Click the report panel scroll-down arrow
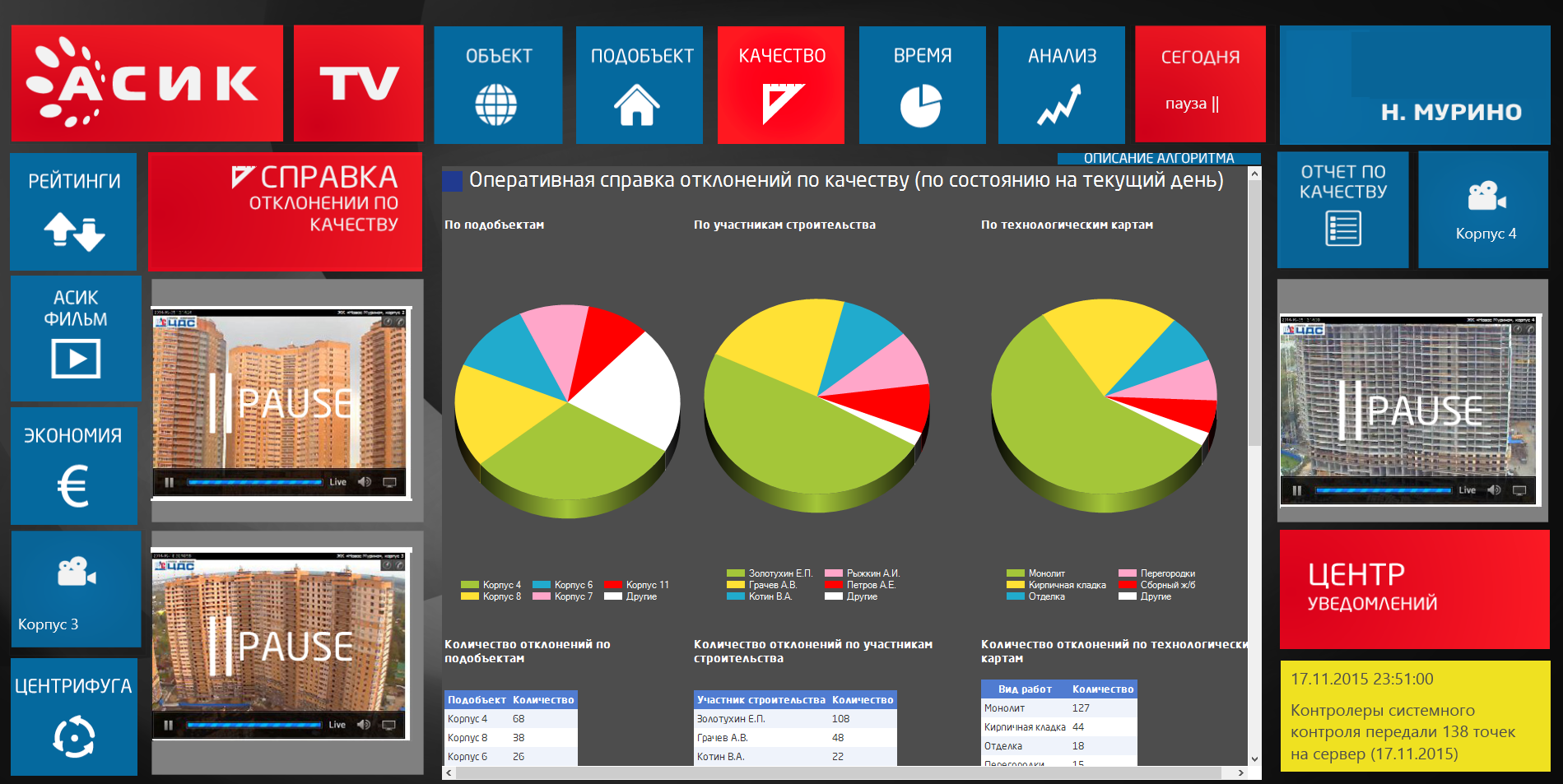Viewport: 1563px width, 784px height. tap(1254, 759)
